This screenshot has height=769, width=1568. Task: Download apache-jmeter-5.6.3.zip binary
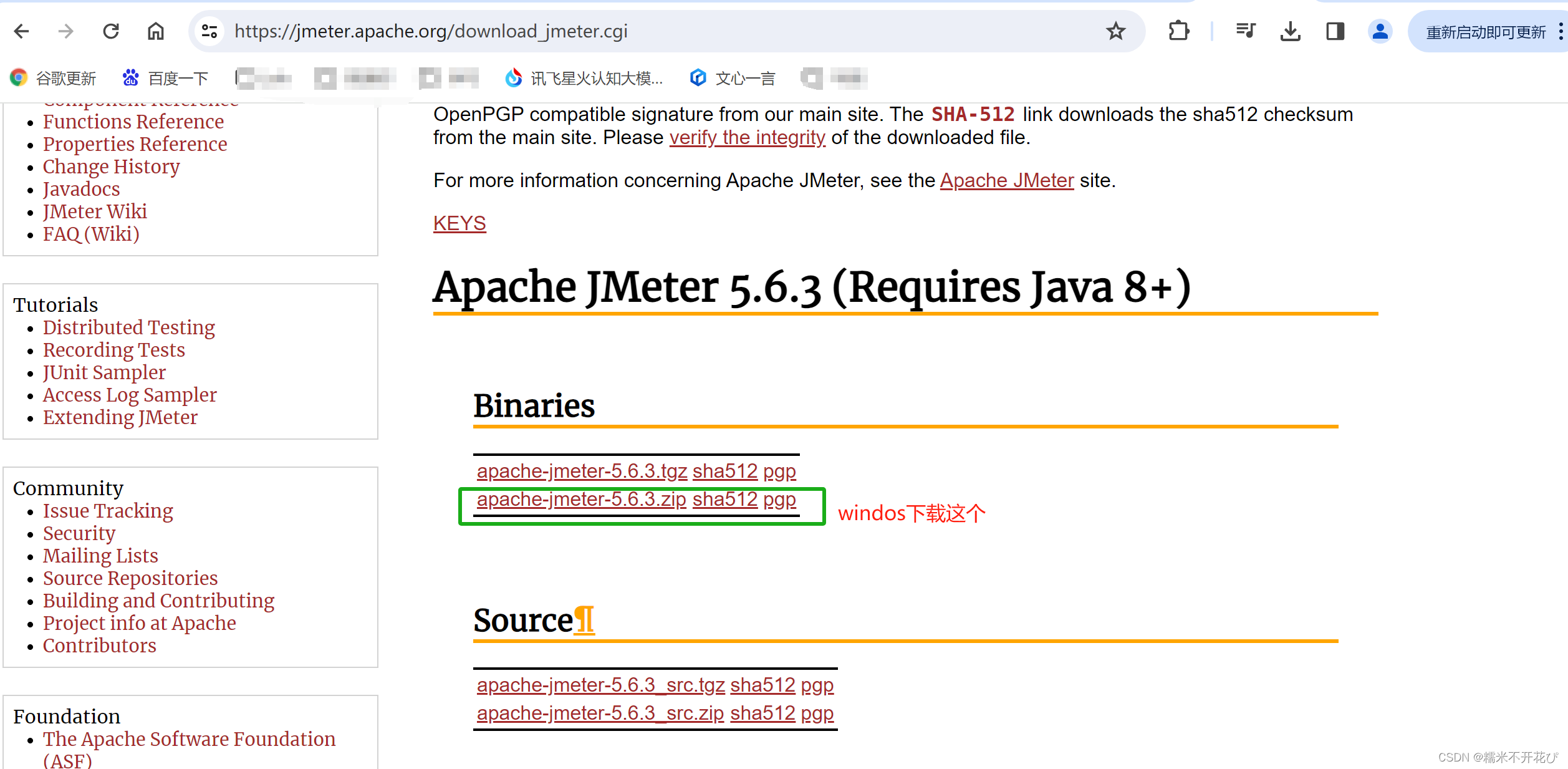581,500
